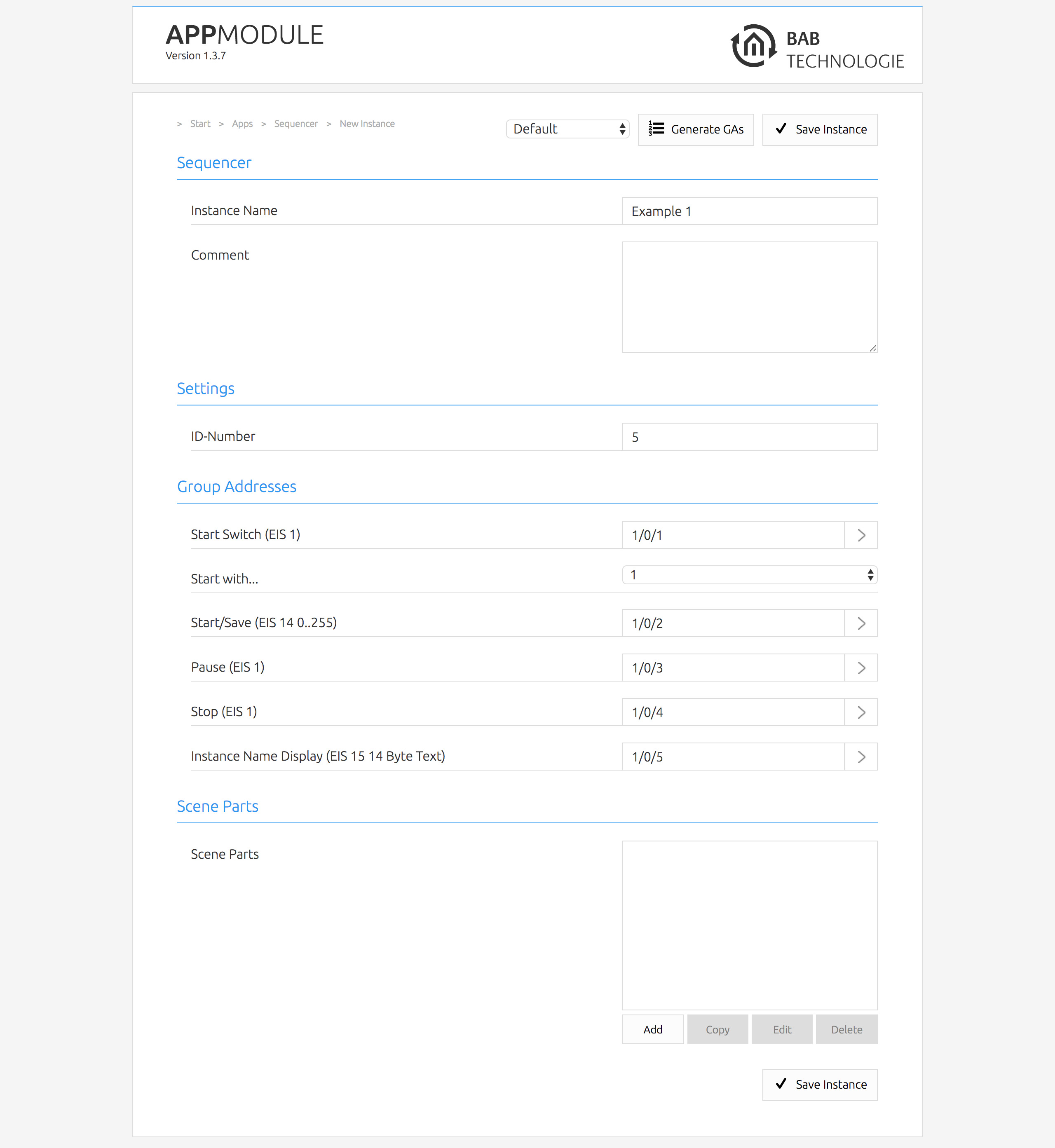Navigate to Apps breadcrumb link
This screenshot has width=1055, height=1148.
pos(242,124)
